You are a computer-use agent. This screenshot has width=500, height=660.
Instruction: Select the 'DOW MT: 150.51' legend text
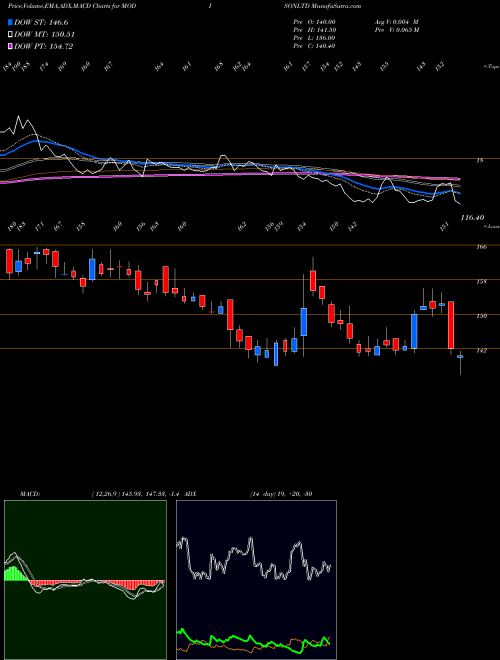[45, 34]
